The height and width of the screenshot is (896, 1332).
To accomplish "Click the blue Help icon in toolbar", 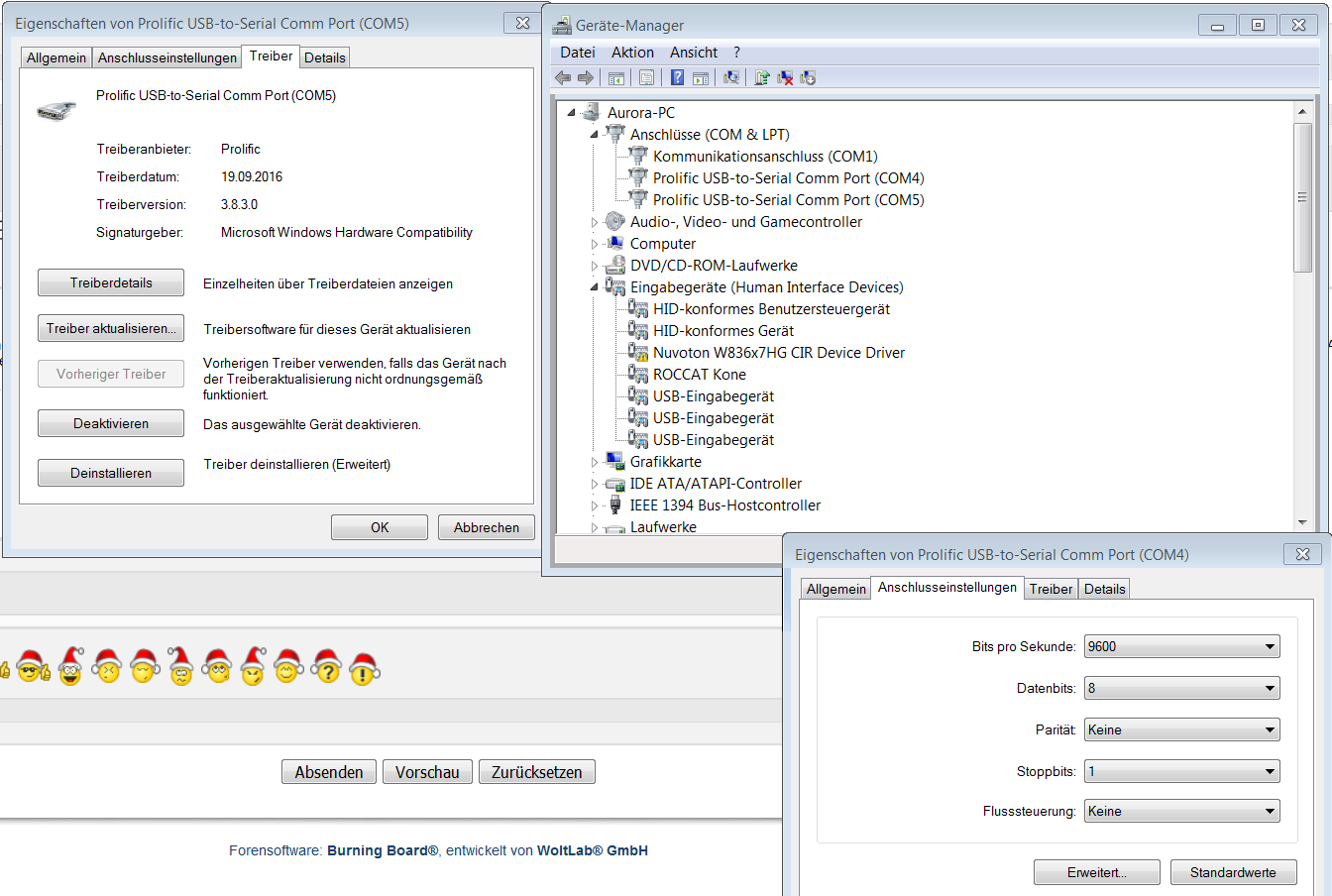I will pos(677,77).
